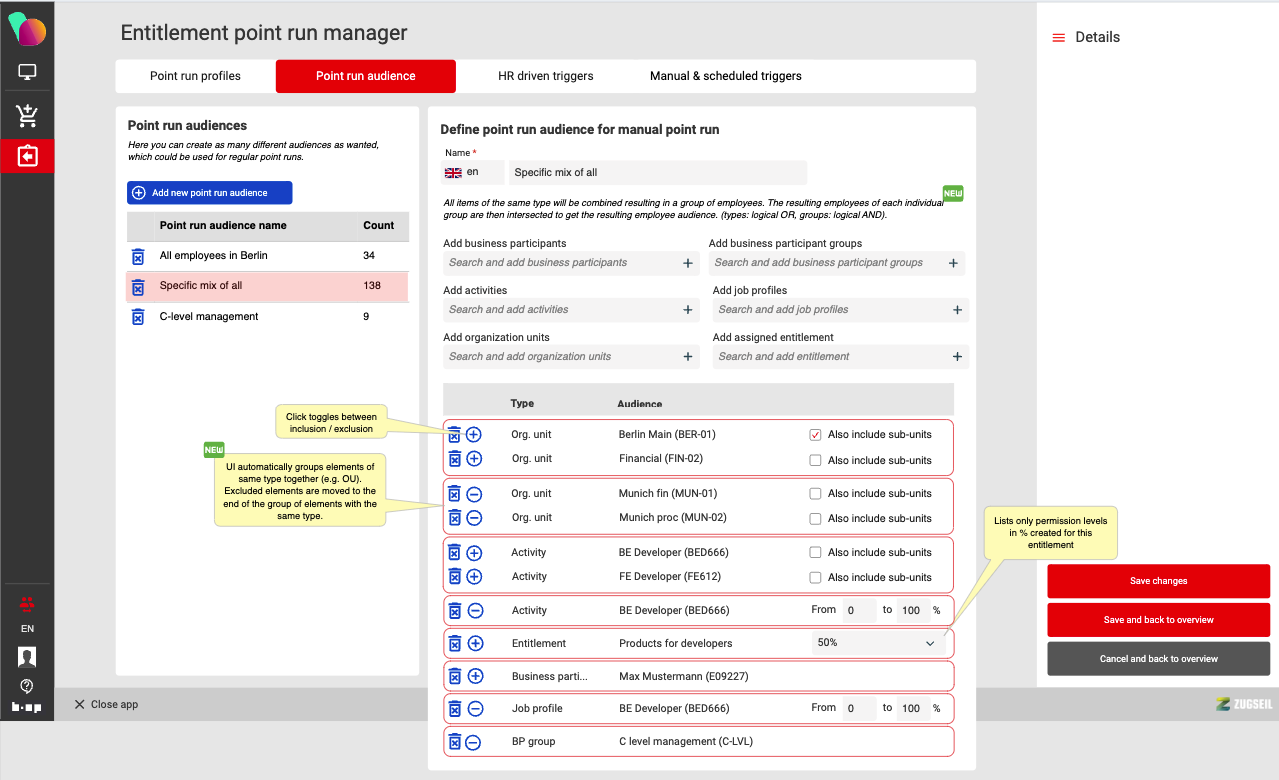The width and height of the screenshot is (1279, 780).
Task: Click the Save changes button
Action: (1158, 581)
